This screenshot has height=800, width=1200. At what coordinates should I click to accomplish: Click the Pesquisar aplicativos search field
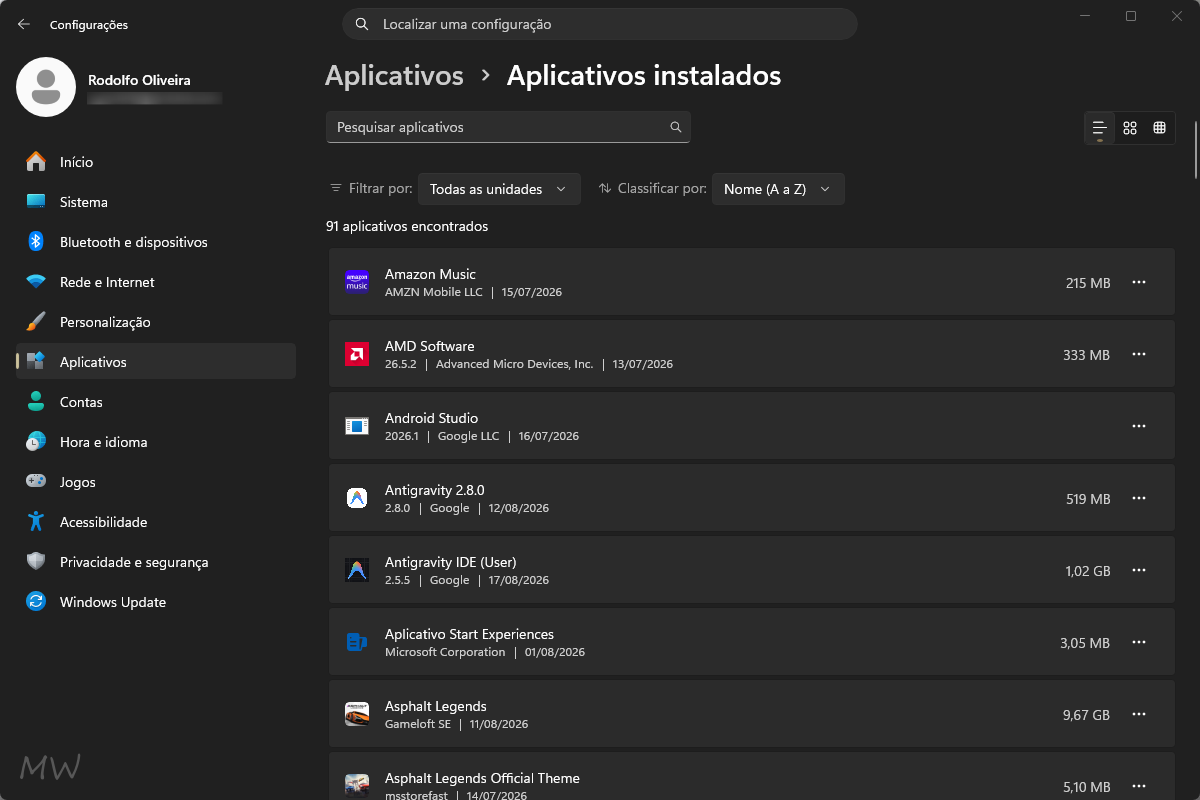pos(508,127)
